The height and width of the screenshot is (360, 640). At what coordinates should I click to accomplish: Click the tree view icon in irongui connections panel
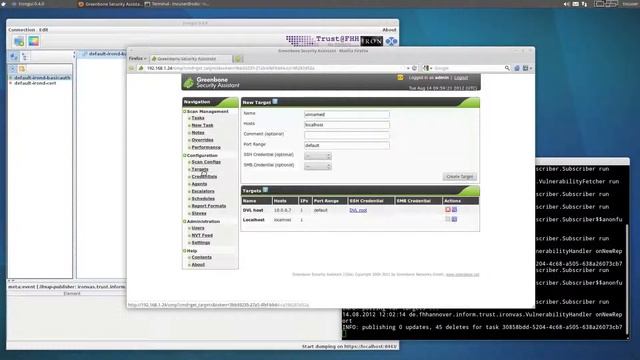coord(24,57)
